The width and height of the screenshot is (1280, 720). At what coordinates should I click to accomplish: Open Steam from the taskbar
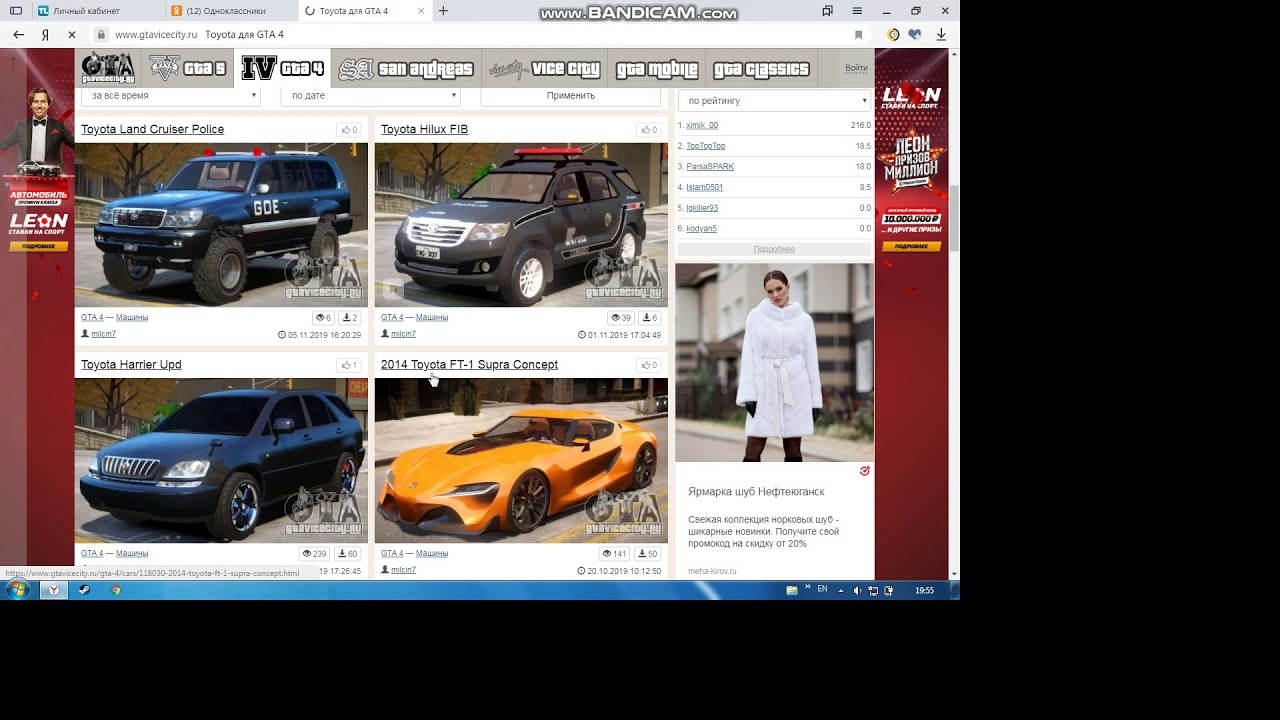click(x=84, y=590)
